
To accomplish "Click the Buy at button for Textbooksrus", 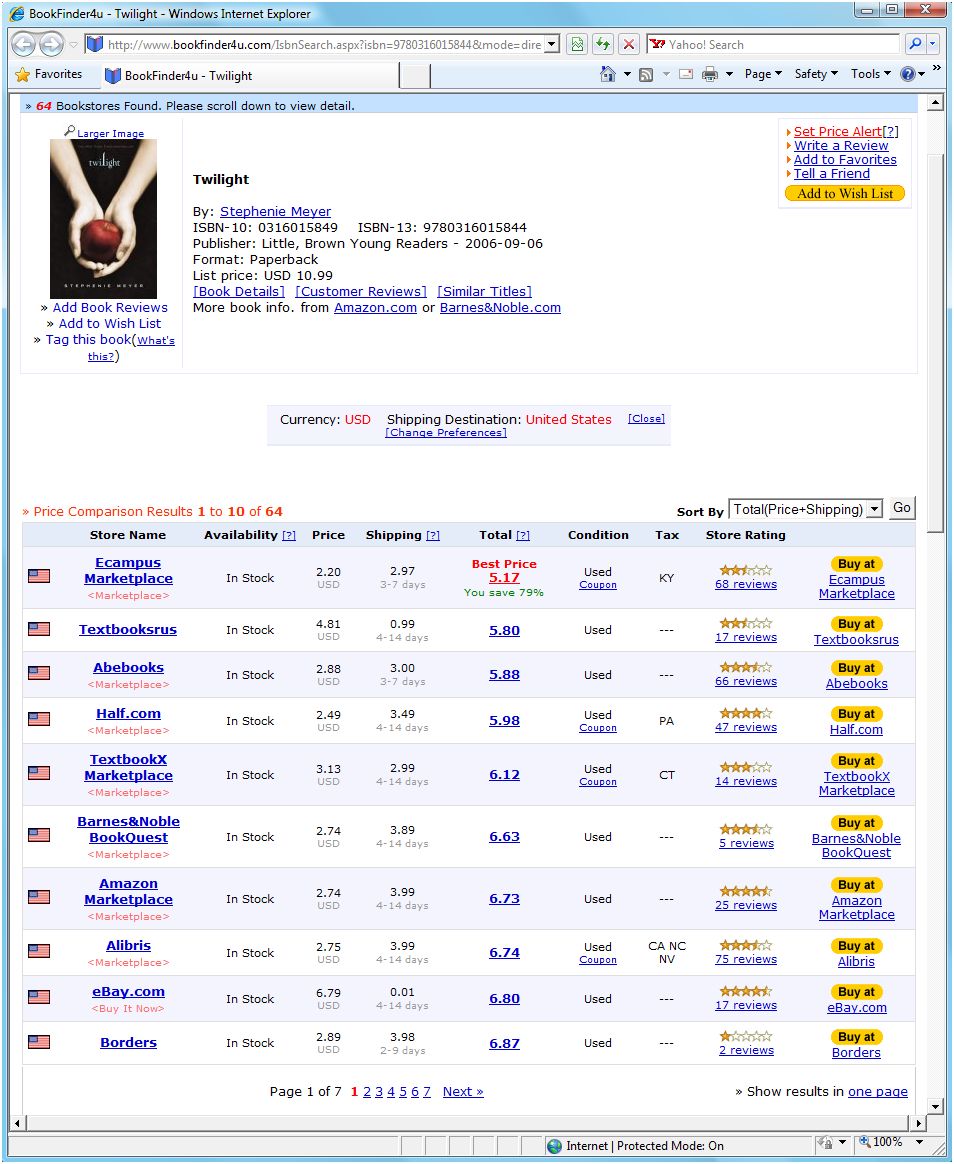I will (856, 624).
